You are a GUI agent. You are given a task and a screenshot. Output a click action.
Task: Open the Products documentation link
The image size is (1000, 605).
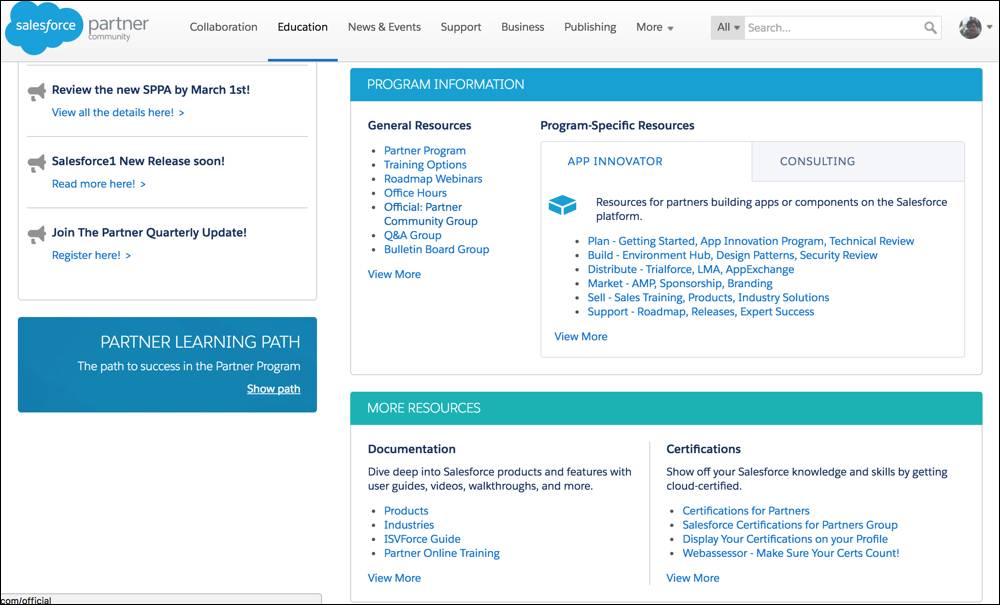pos(406,511)
